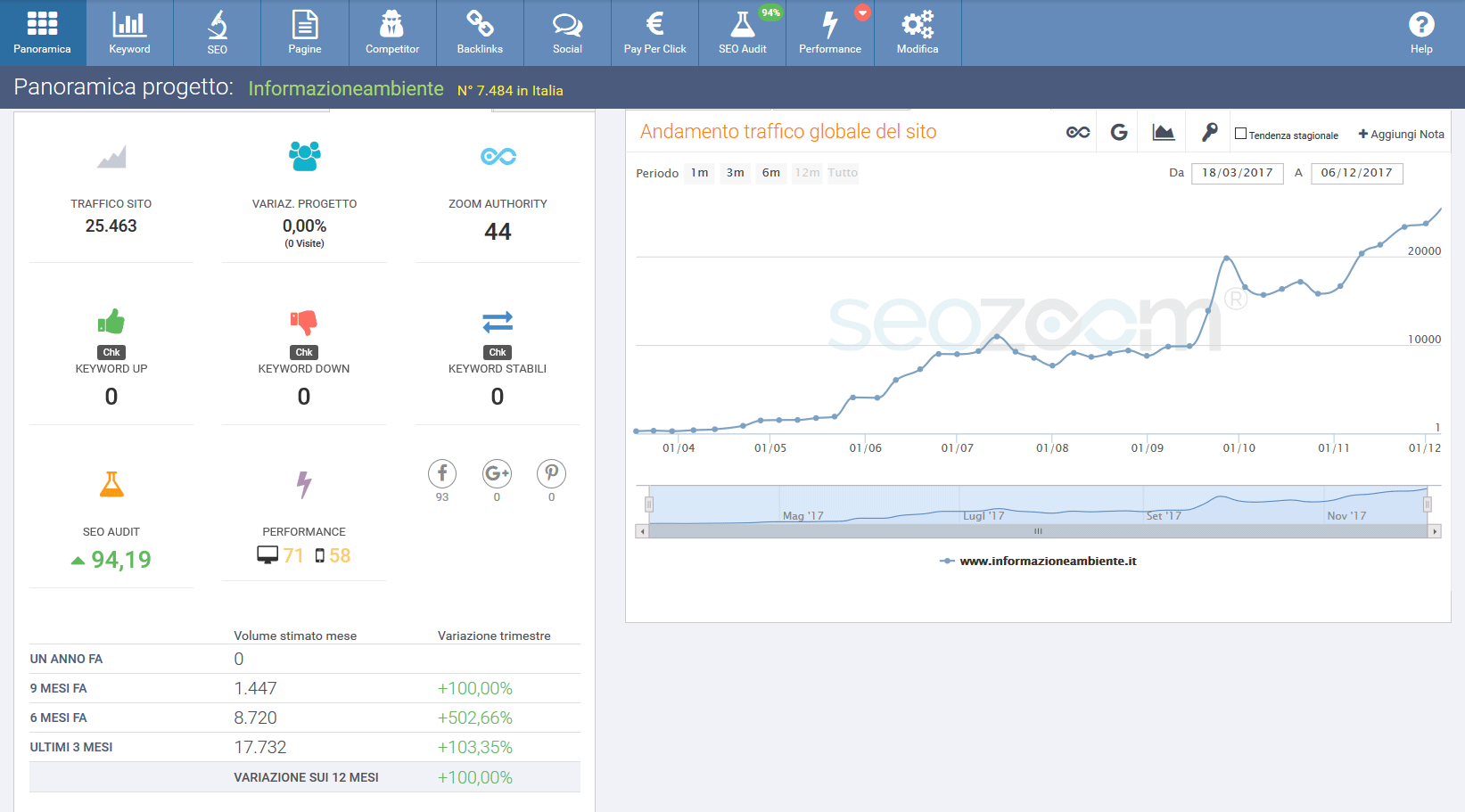Viewport: 1465px width, 812px height.
Task: Click the Pinterest shares icon
Action: (x=551, y=473)
